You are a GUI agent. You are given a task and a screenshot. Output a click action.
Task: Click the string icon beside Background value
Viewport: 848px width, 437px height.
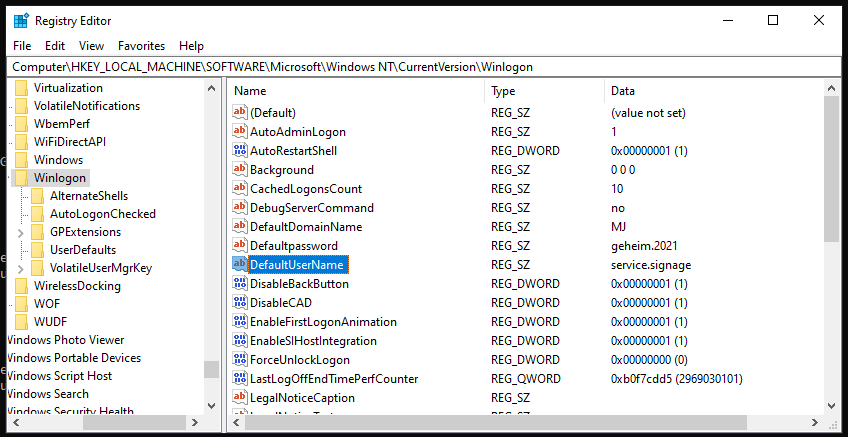pyautogui.click(x=240, y=170)
